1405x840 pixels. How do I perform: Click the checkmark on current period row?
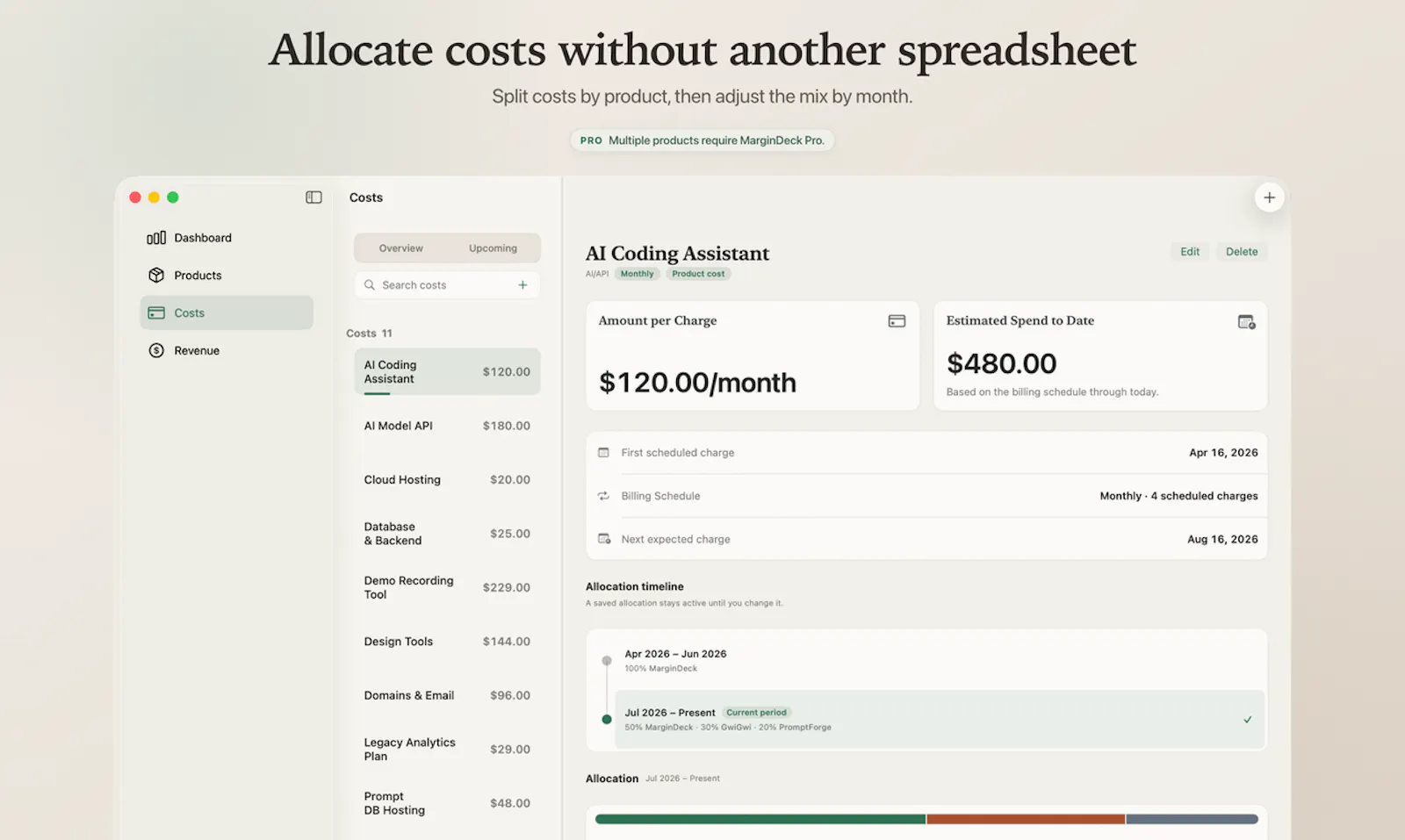1247,720
